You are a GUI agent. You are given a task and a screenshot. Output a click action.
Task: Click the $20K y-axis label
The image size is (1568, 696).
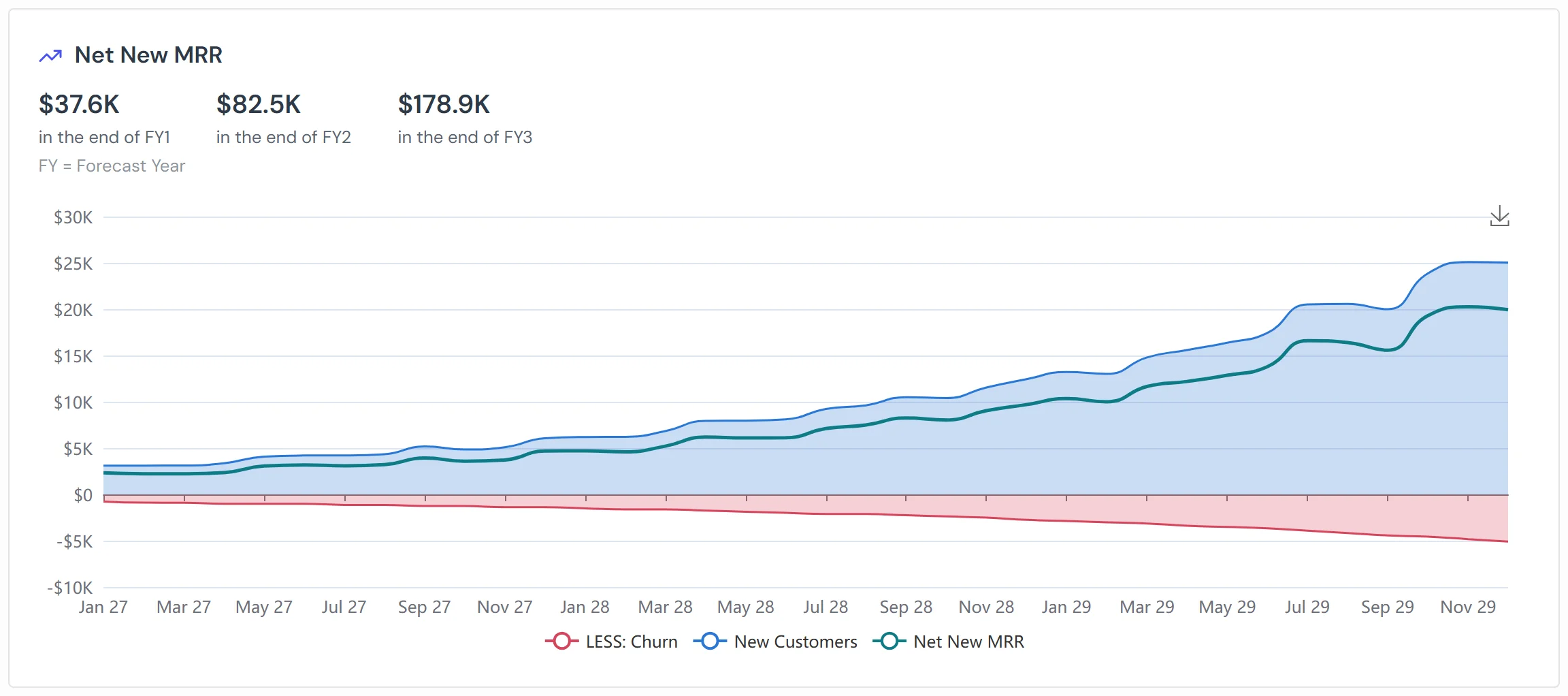point(73,310)
